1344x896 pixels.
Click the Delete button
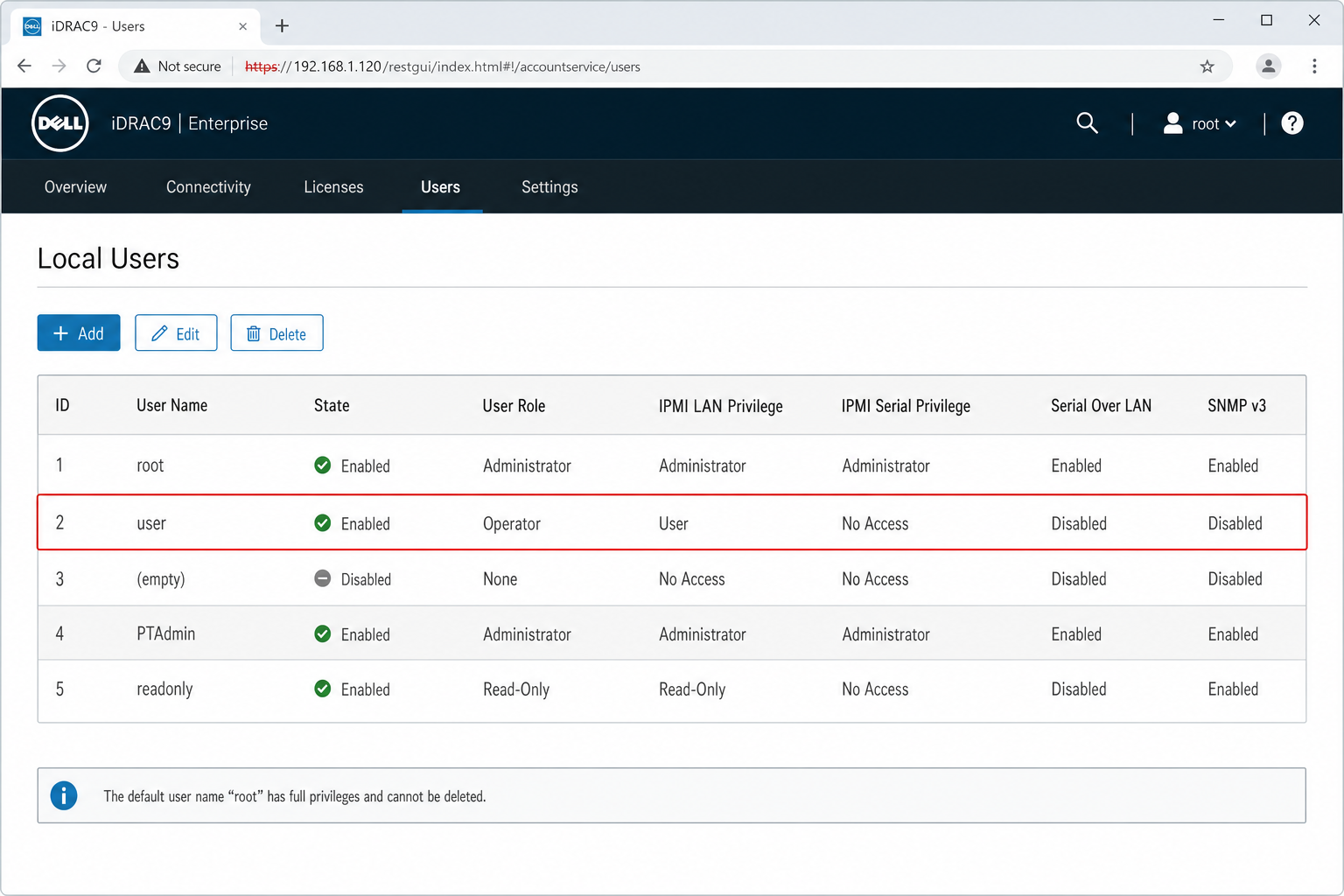click(x=276, y=333)
